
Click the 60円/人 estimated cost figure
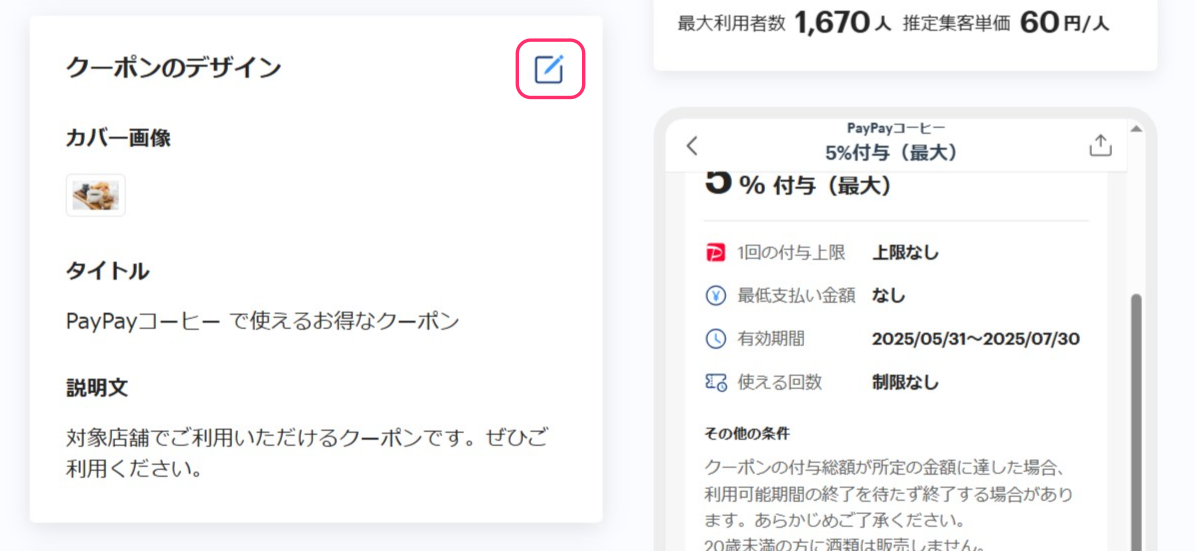pos(1064,24)
